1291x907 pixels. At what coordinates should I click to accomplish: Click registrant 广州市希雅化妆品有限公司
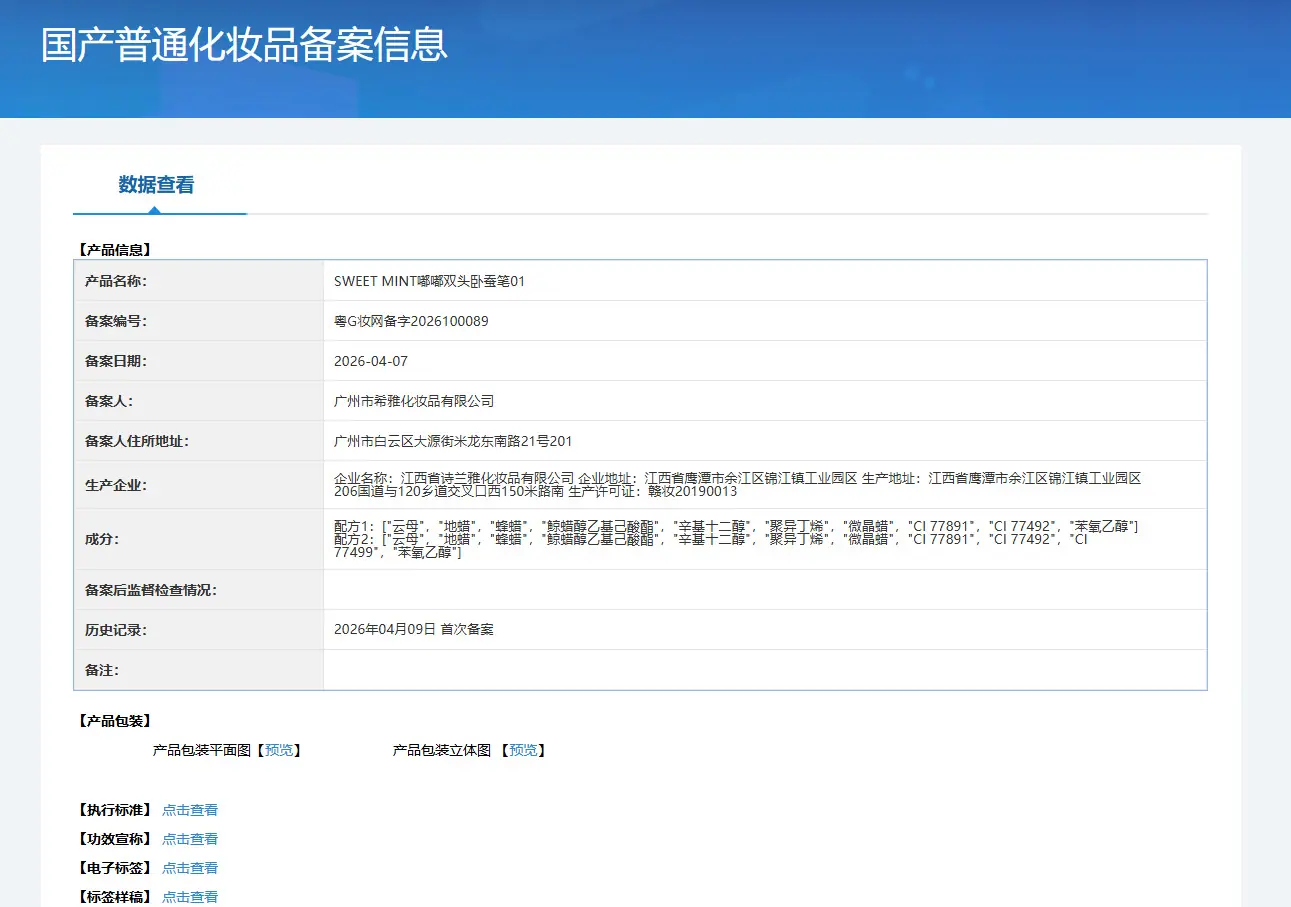pyautogui.click(x=414, y=401)
